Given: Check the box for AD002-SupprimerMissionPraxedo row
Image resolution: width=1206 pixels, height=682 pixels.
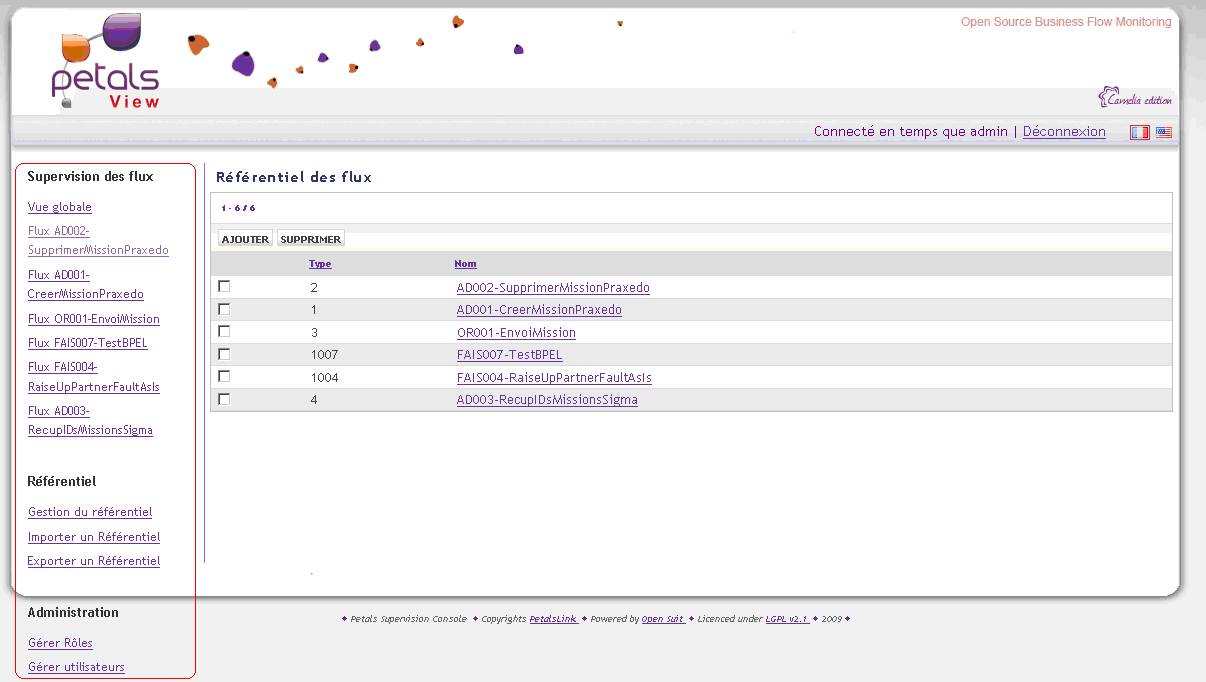Looking at the screenshot, I should (x=224, y=287).
